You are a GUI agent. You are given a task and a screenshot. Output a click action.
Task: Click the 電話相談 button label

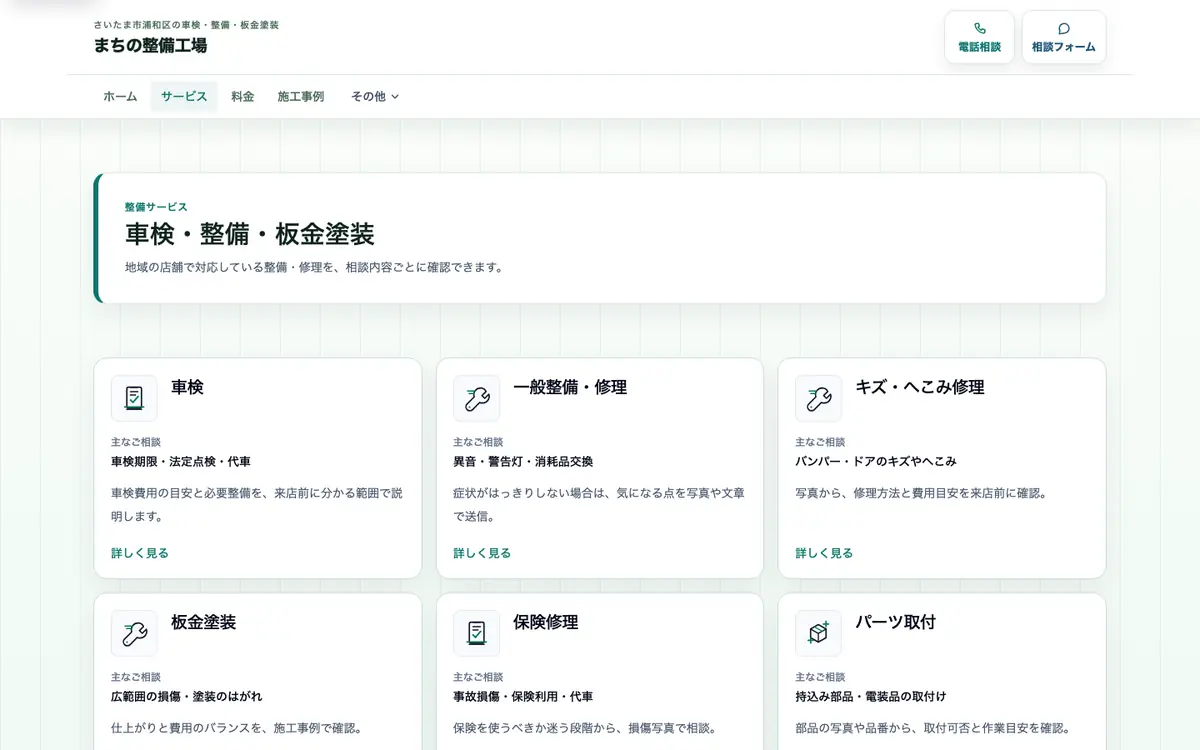(979, 47)
